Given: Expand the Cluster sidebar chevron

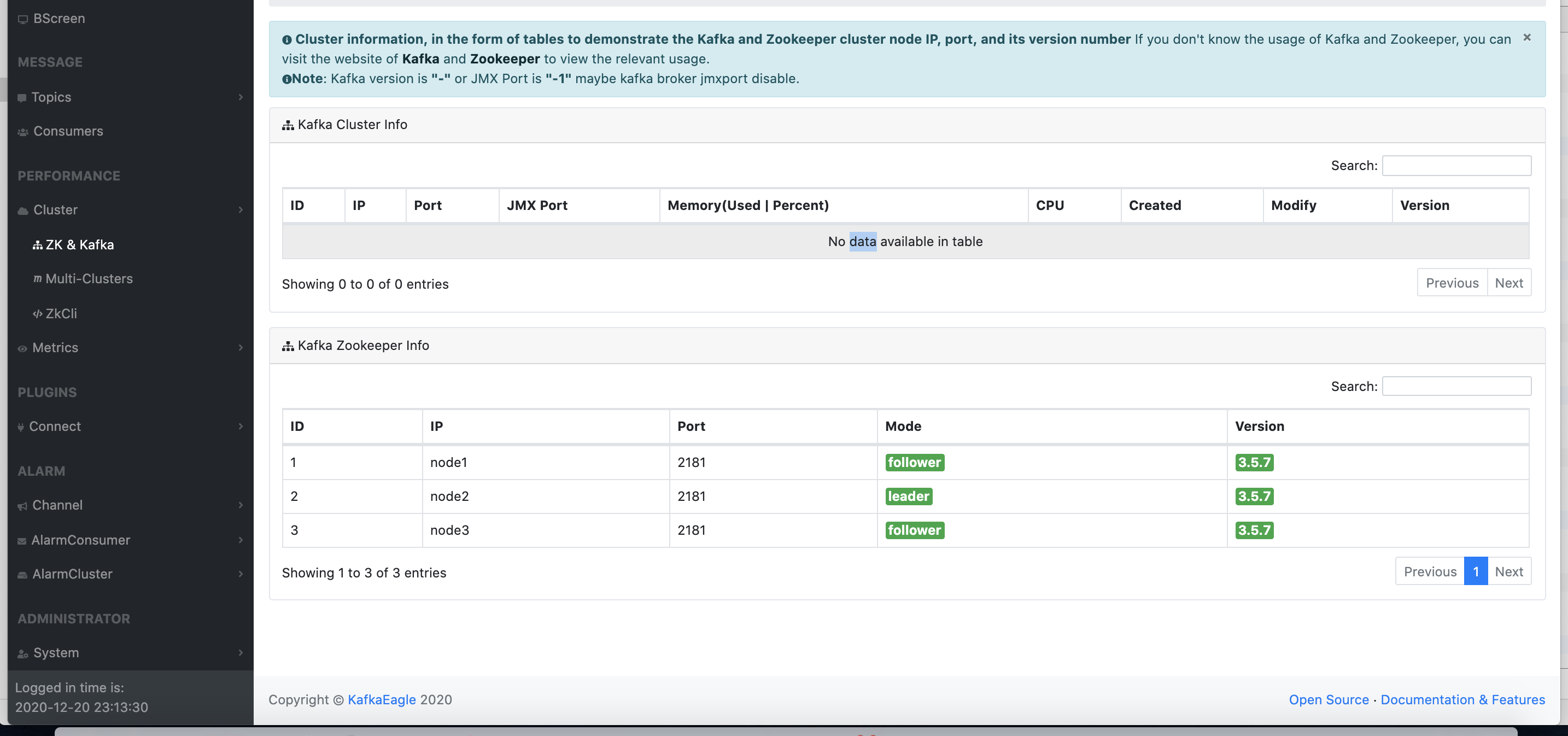Looking at the screenshot, I should 242,209.
